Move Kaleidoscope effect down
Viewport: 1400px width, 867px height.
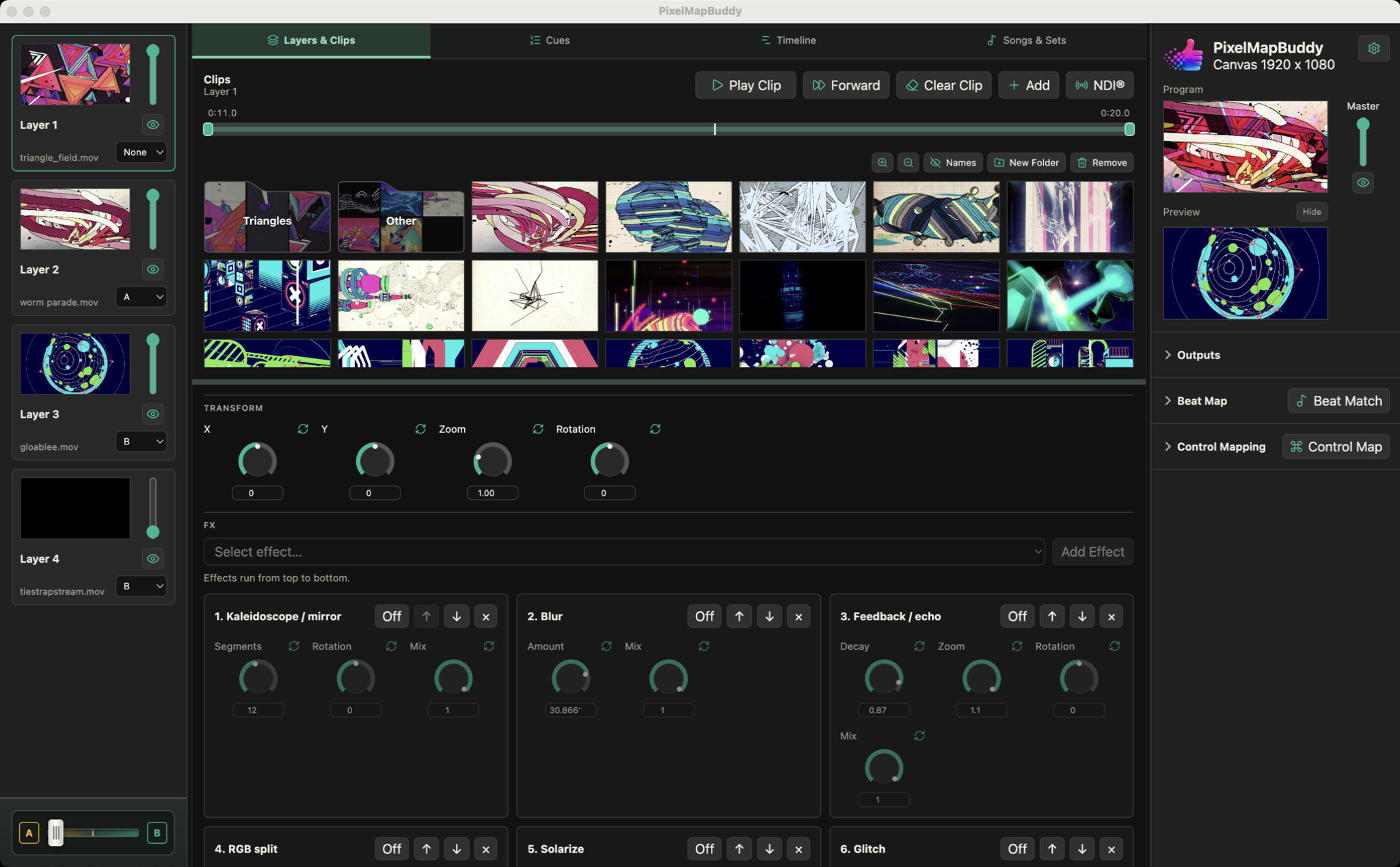tap(457, 616)
